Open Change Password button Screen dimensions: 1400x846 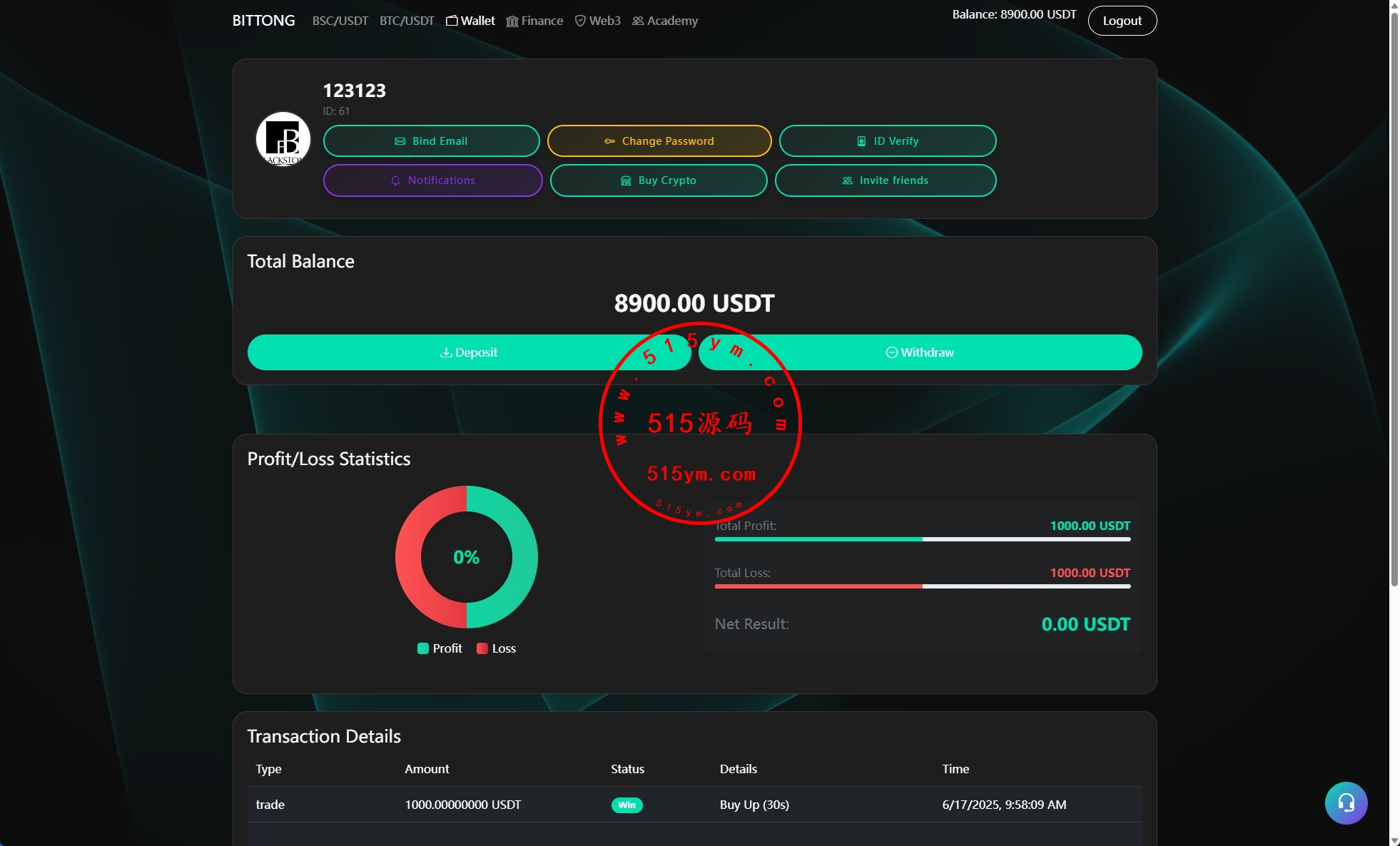point(659,141)
